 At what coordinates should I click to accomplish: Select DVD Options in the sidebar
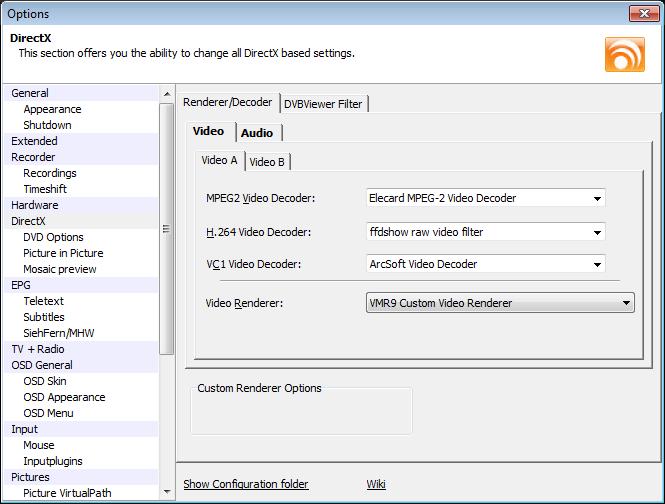click(x=53, y=237)
